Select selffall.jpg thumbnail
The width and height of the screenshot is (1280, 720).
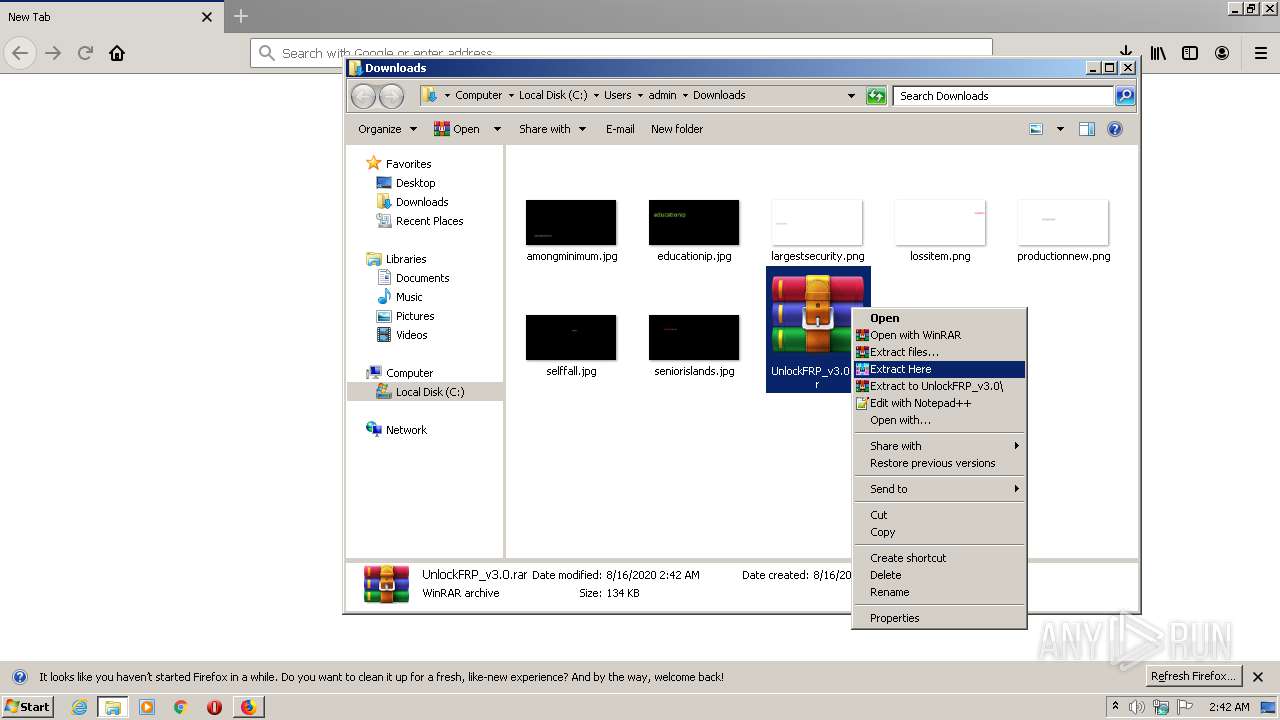[571, 337]
